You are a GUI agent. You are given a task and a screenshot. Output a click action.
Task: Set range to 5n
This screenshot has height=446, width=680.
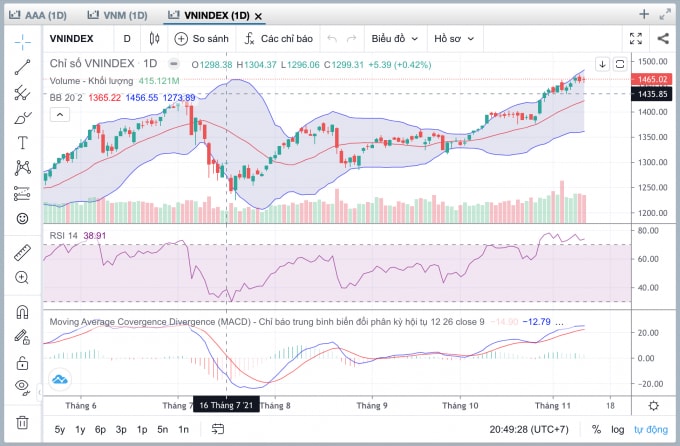(163, 430)
